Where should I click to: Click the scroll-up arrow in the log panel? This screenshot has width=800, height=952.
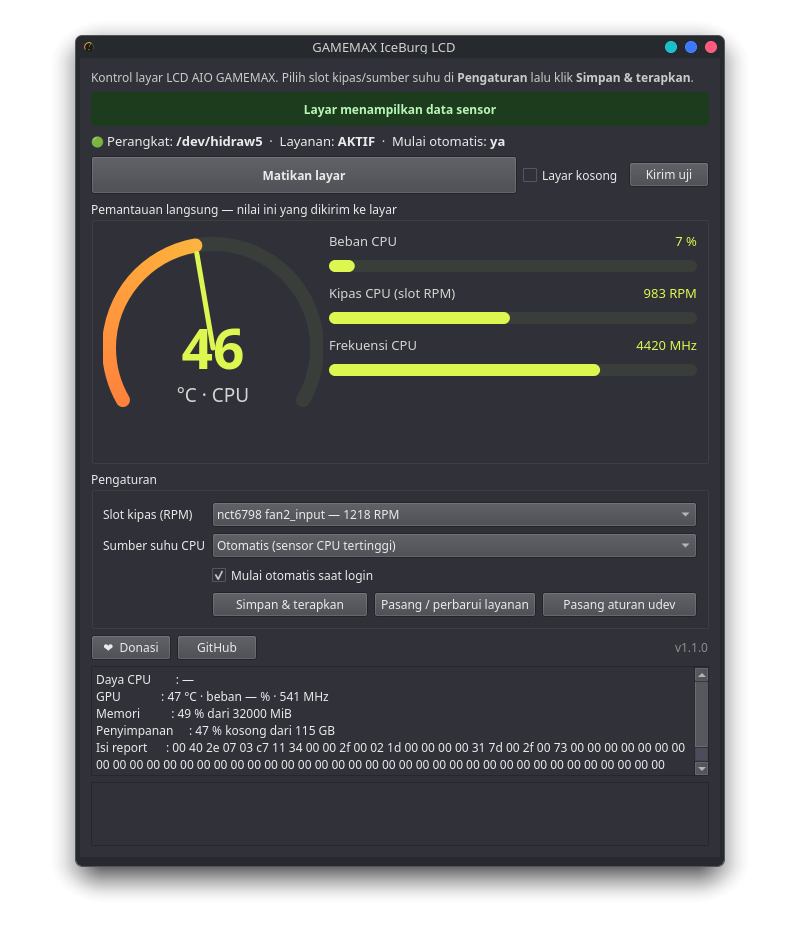(702, 675)
